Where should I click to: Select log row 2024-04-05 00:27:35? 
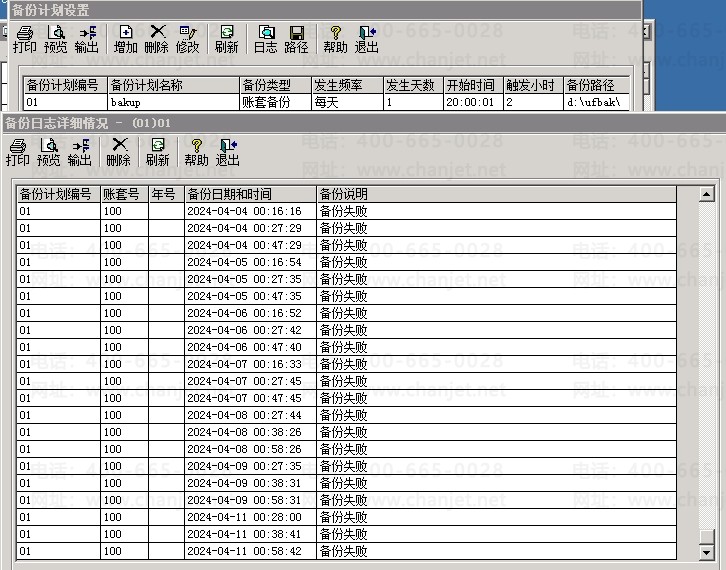click(346, 279)
